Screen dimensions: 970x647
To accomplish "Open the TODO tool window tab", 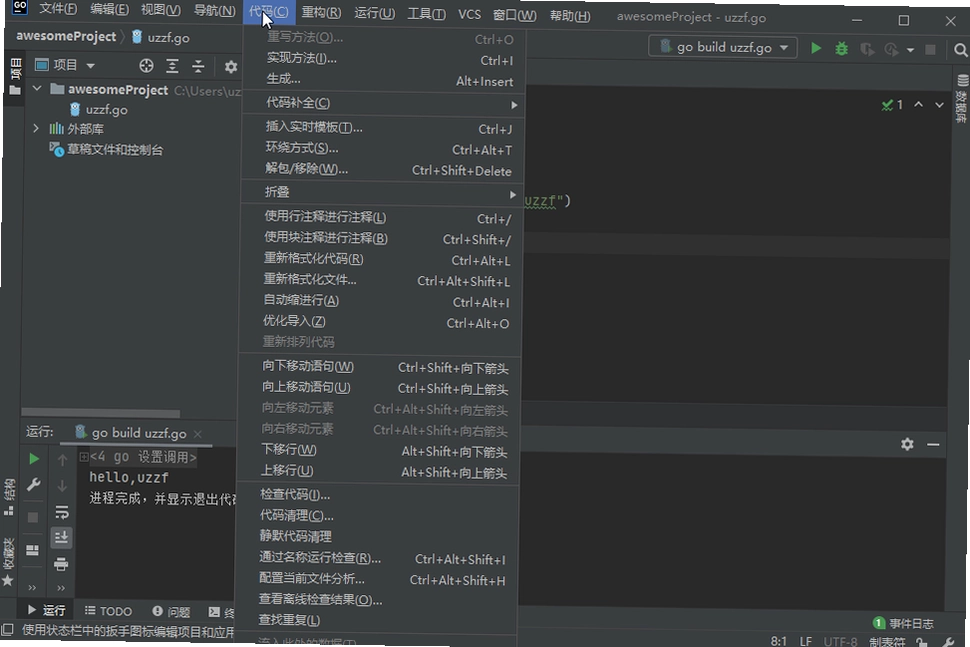I will 108,611.
